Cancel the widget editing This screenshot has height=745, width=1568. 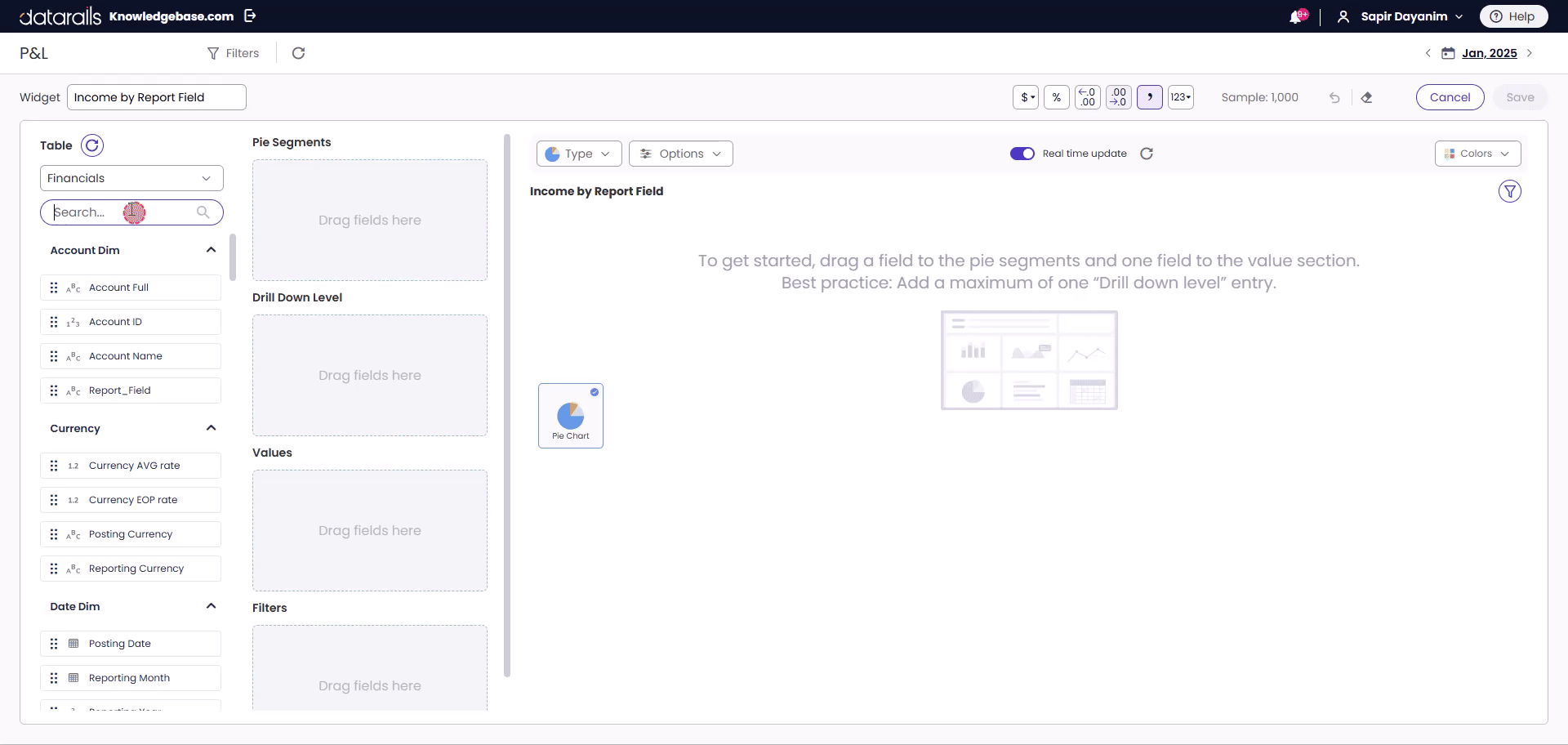1450,97
